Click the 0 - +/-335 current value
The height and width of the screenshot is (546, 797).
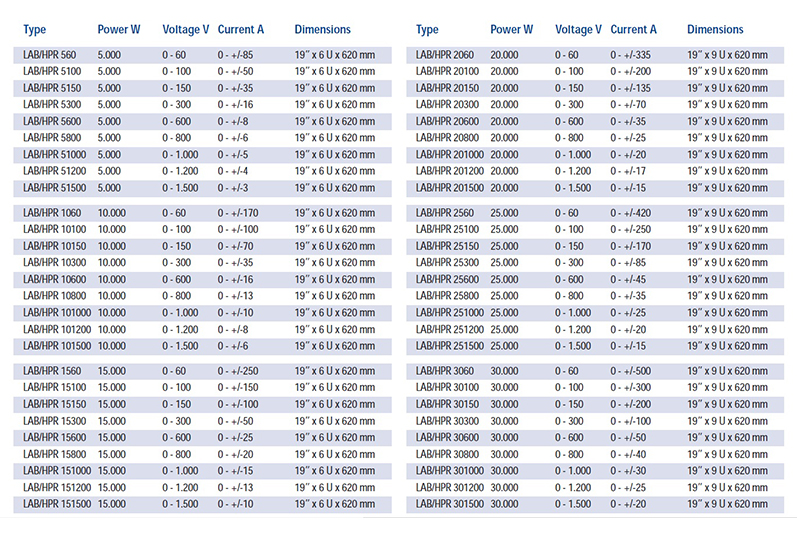click(x=631, y=55)
